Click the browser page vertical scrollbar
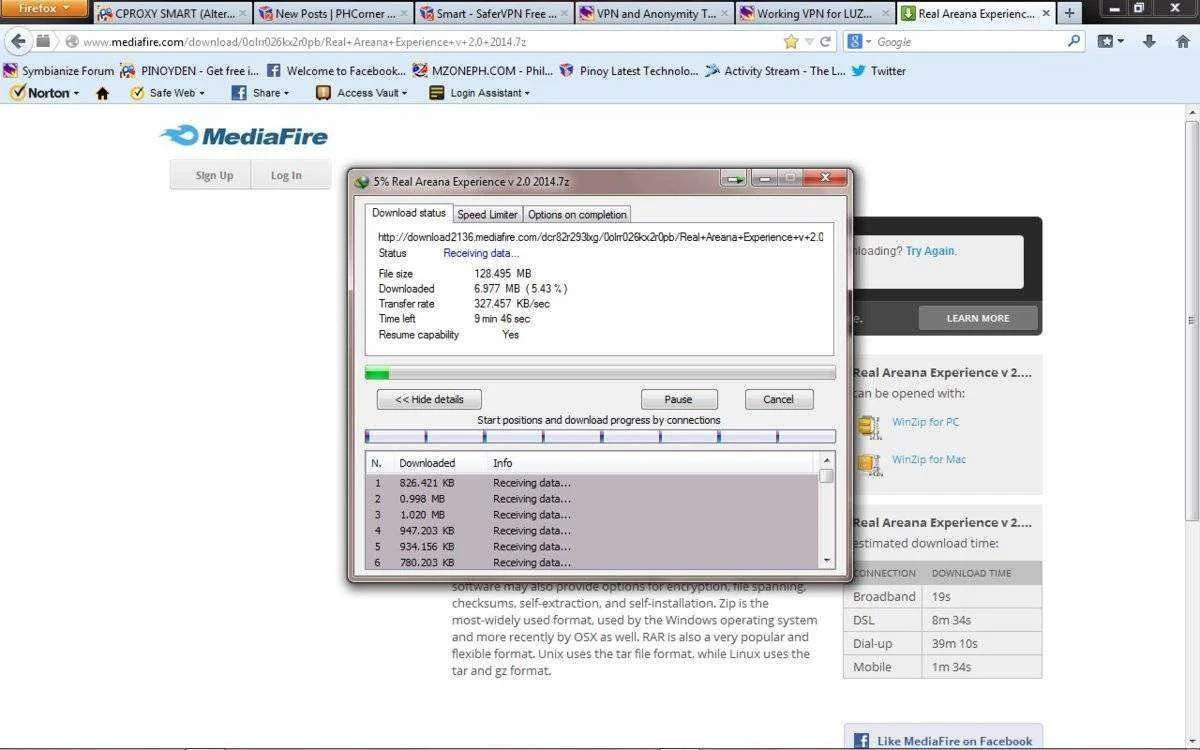 point(1191,320)
